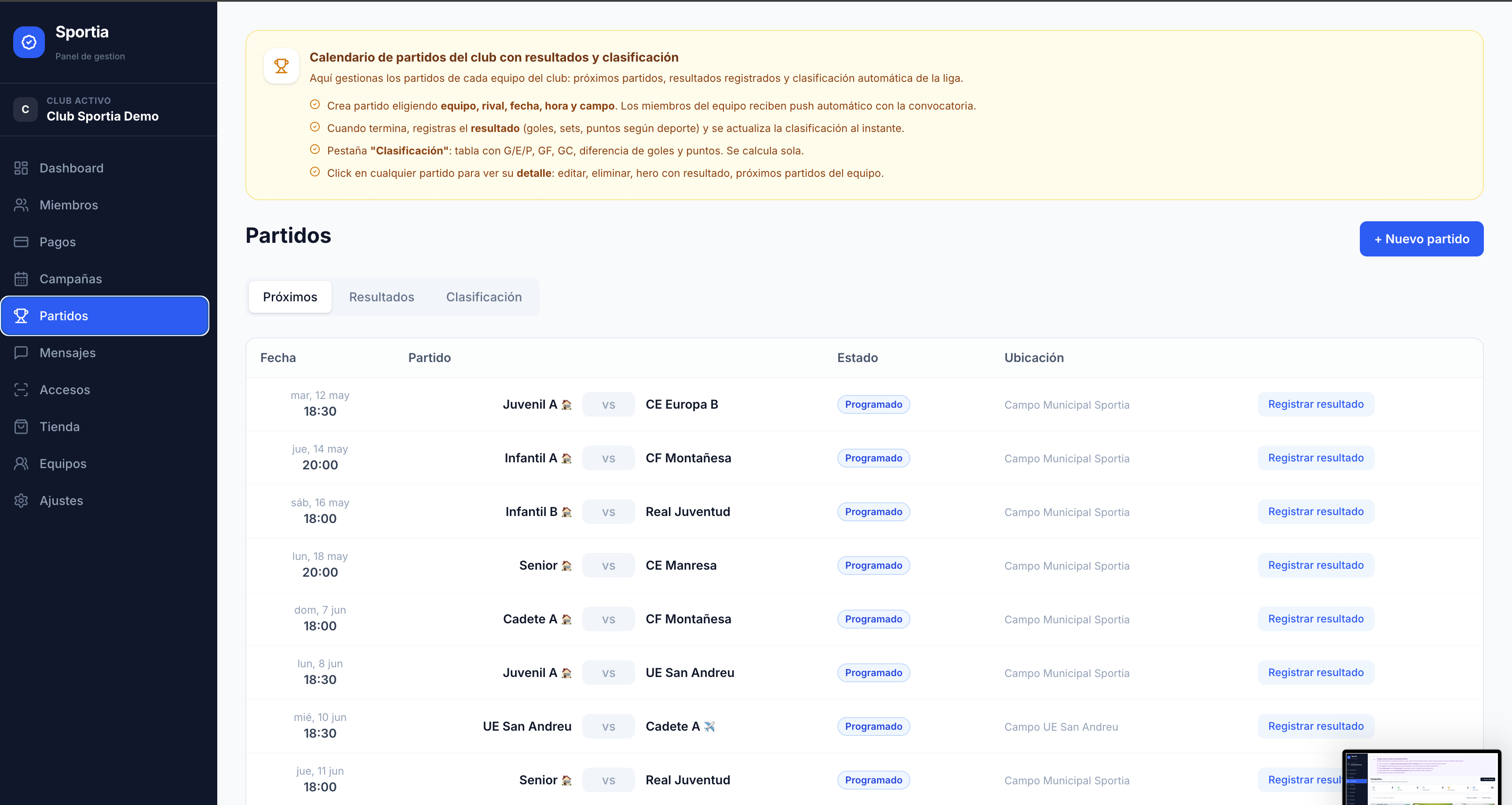This screenshot has height=805, width=1512.
Task: Go to Miembros in the sidebar
Action: [x=105, y=205]
